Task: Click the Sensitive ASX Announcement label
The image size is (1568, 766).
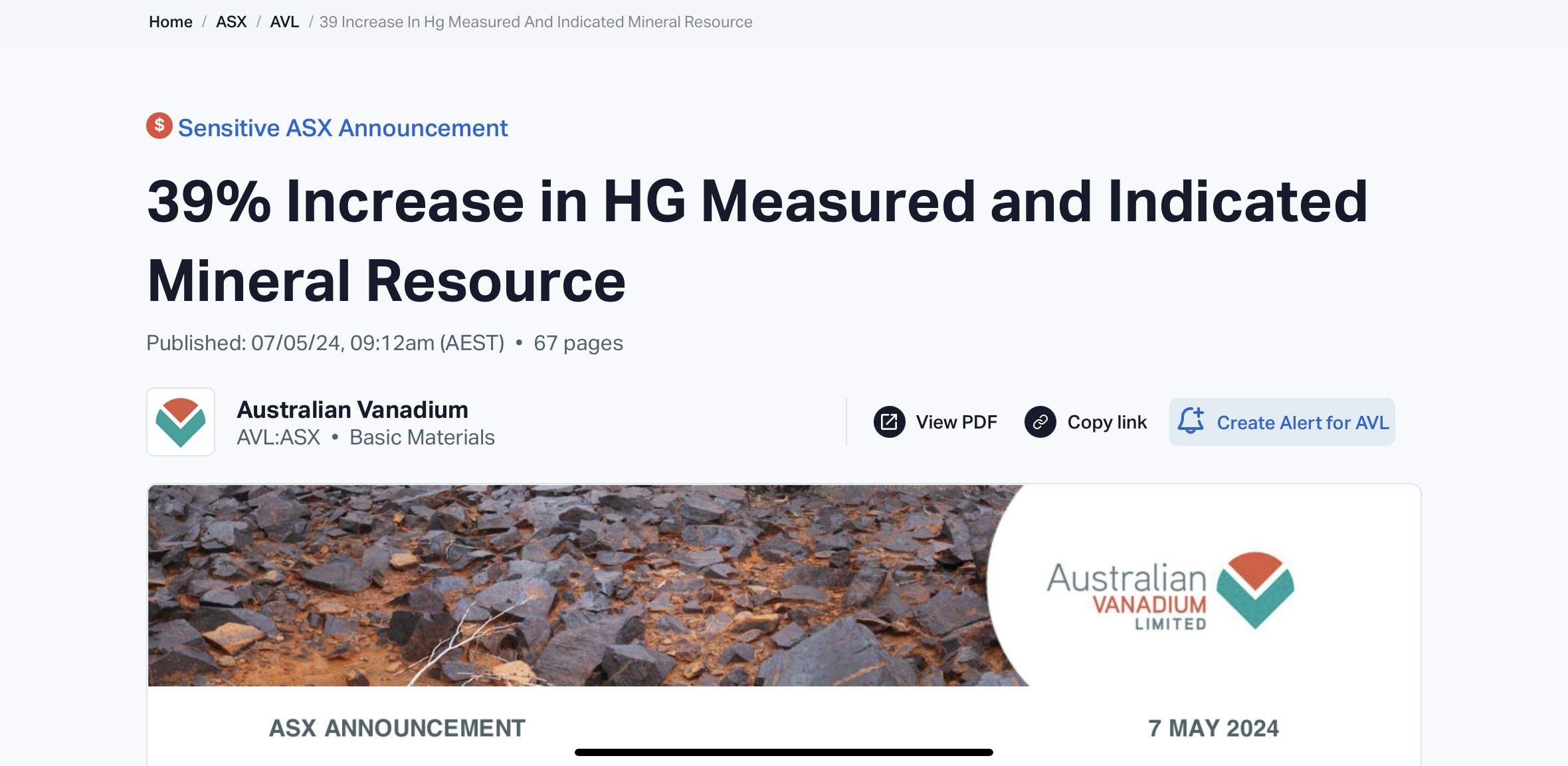Action: tap(343, 128)
